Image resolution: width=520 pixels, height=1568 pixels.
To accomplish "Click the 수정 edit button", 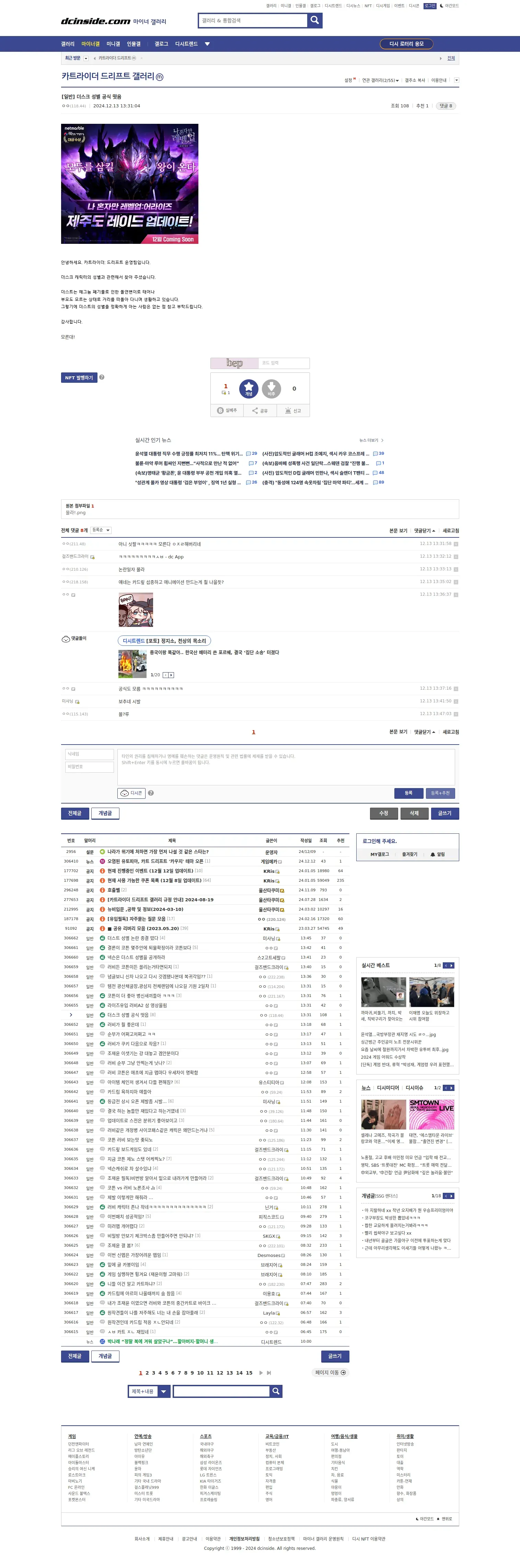I will [x=384, y=813].
